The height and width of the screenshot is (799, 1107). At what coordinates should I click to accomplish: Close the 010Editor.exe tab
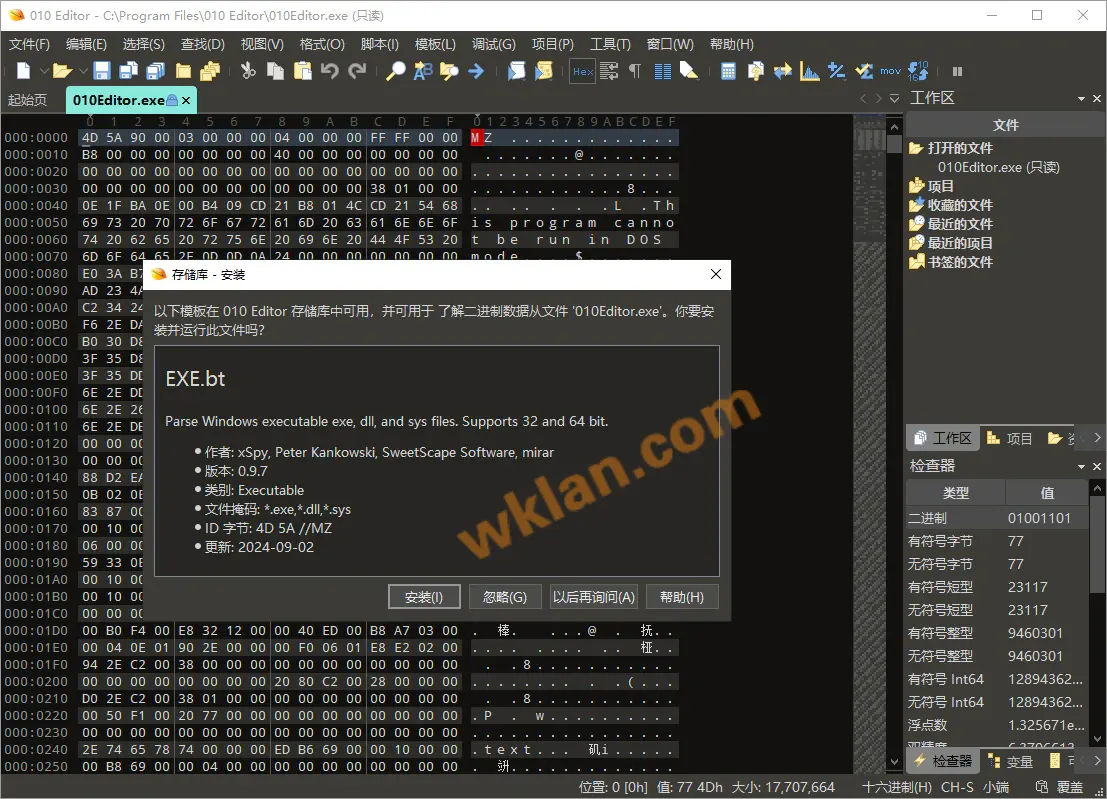pyautogui.click(x=186, y=100)
